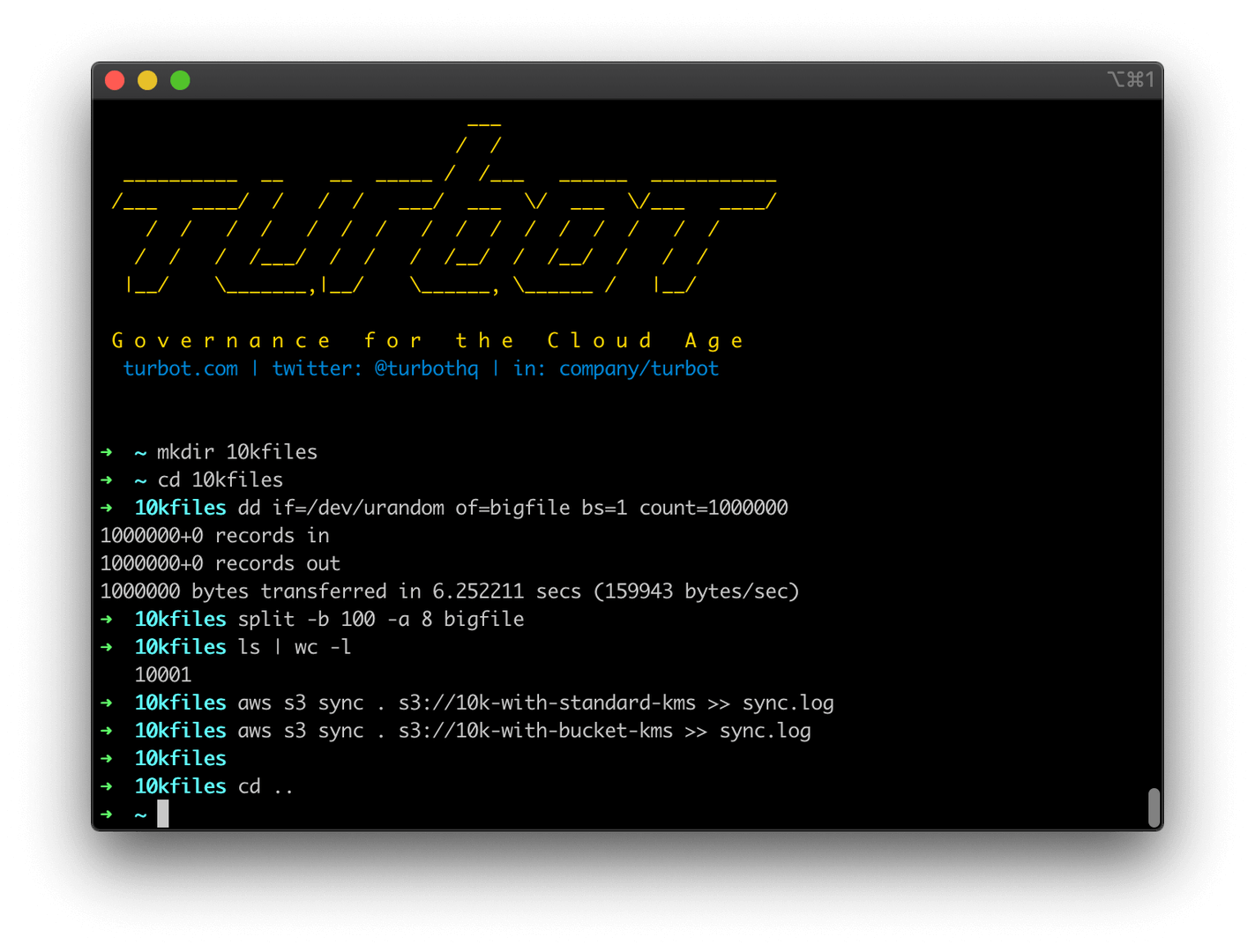Click the @turbothq twitter handle
The width and height of the screenshot is (1255, 952).
tap(426, 368)
